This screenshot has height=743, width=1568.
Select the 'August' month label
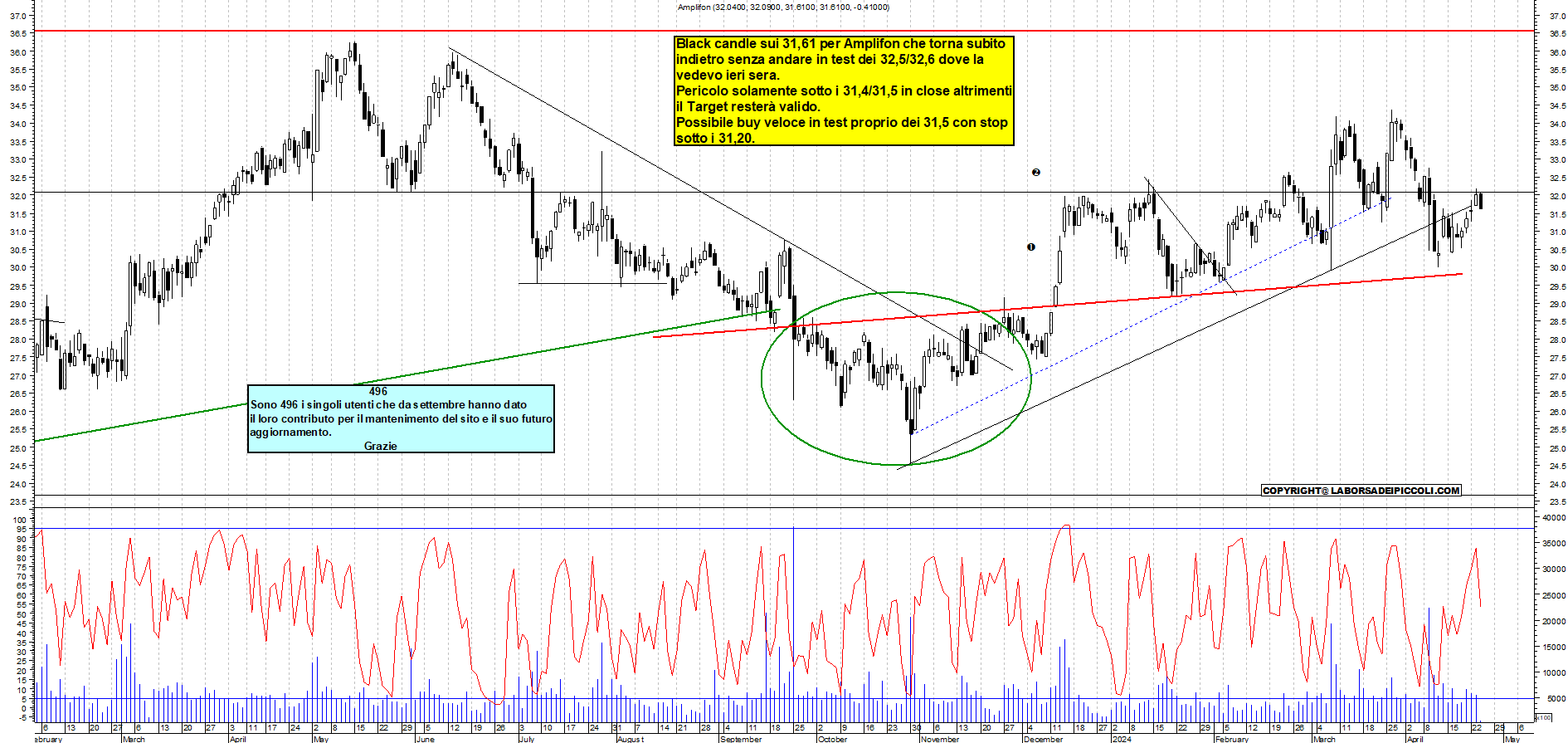pyautogui.click(x=631, y=739)
